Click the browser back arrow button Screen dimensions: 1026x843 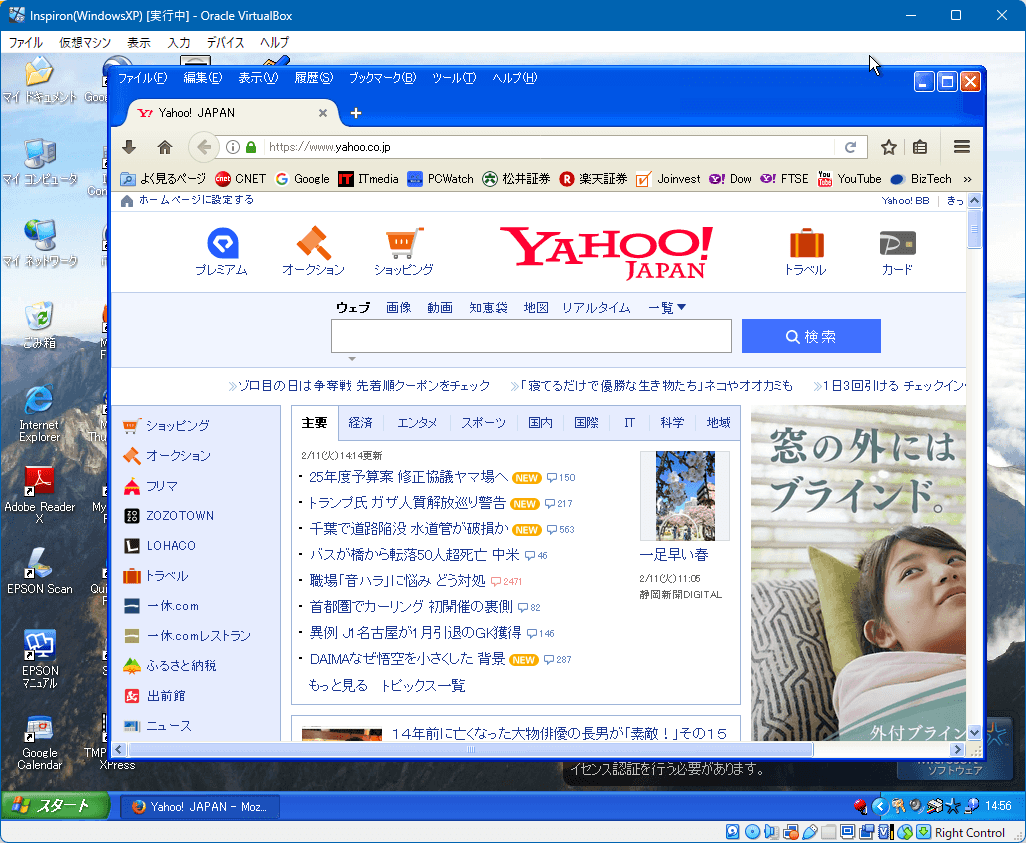pos(203,147)
